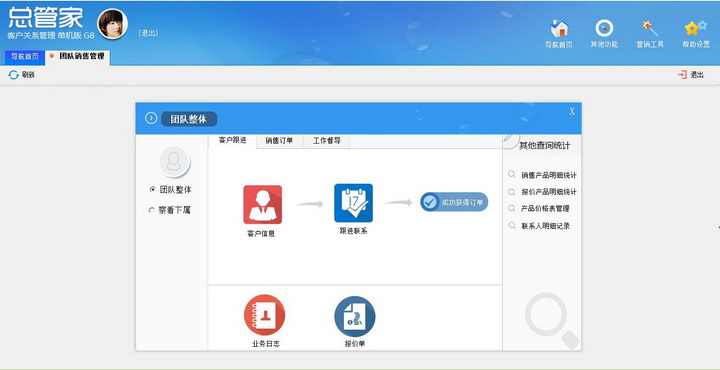Open 帮助设置 star icon
The width and height of the screenshot is (720, 370).
[x=696, y=28]
